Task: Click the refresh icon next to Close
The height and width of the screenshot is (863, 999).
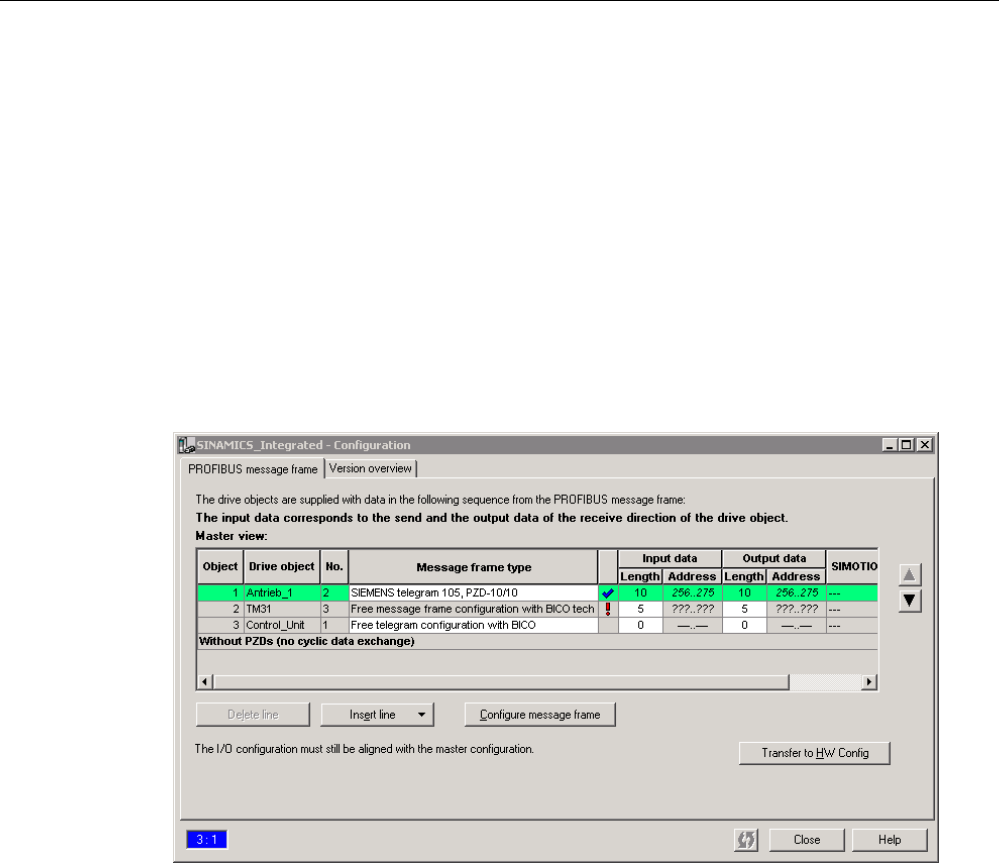Action: (x=746, y=839)
